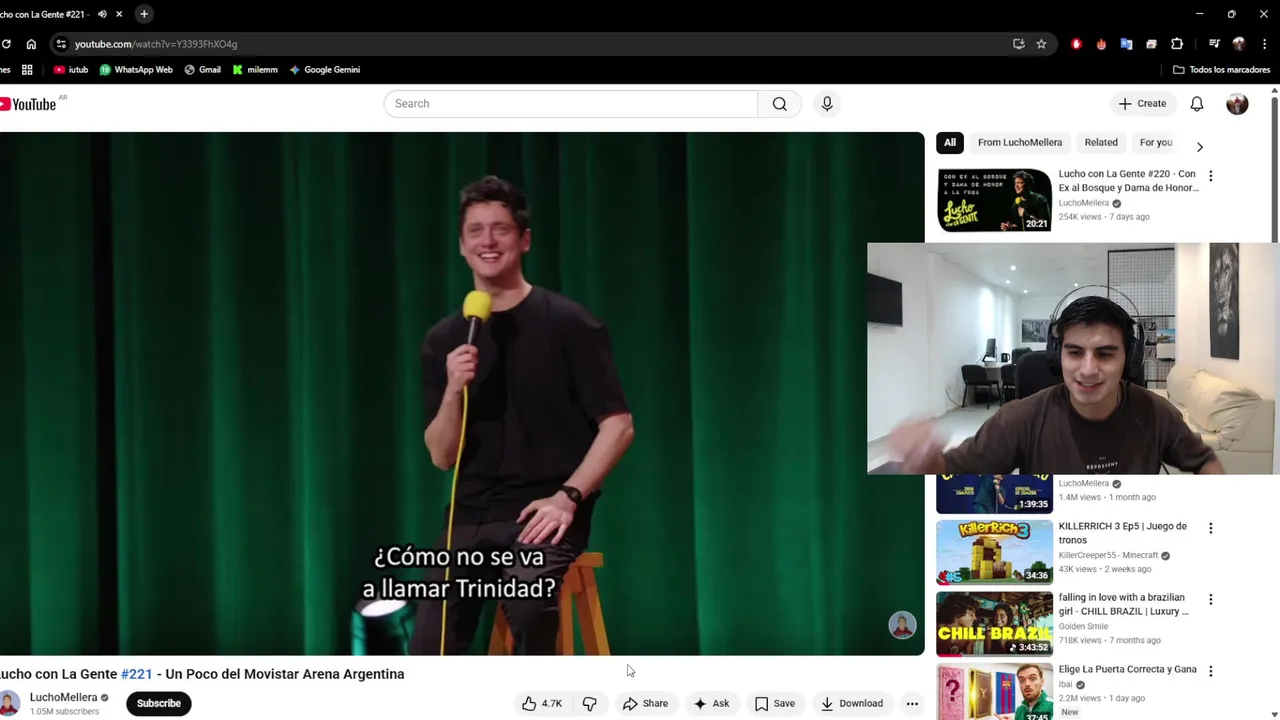The width and height of the screenshot is (1280, 720).
Task: Click the install app icon in address bar
Action: 1018,44
